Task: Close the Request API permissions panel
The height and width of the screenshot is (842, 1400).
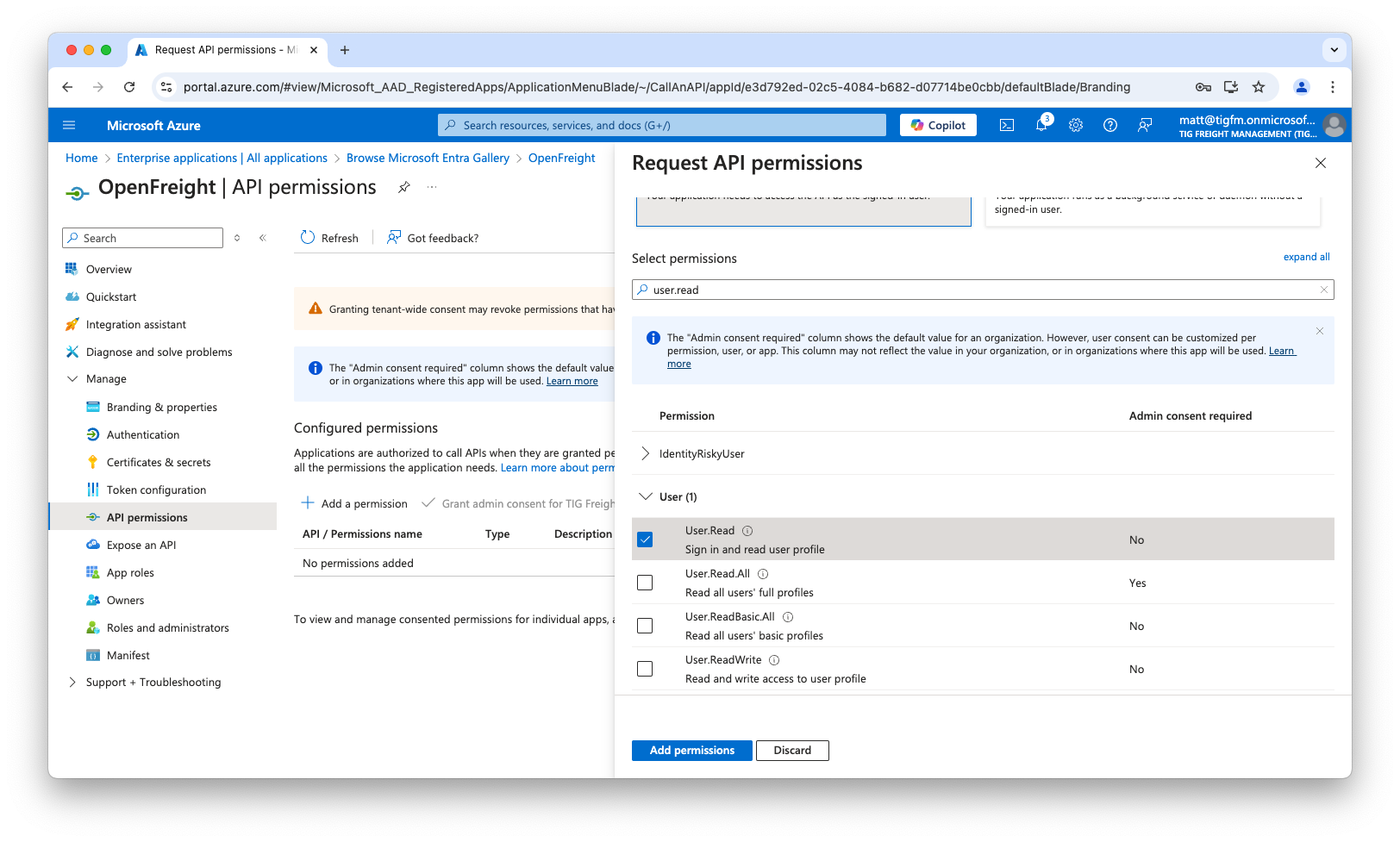Action: (1321, 163)
